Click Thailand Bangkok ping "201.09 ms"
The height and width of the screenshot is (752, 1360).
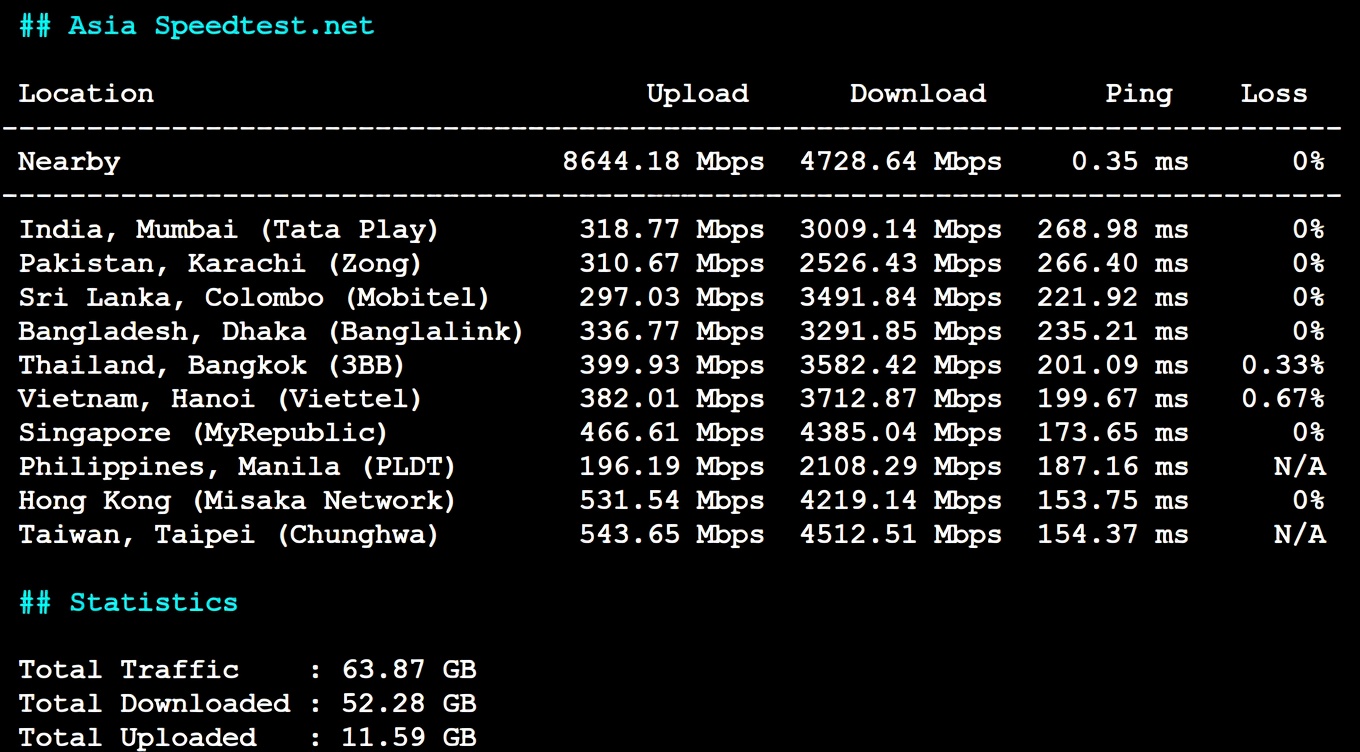coord(1113,366)
